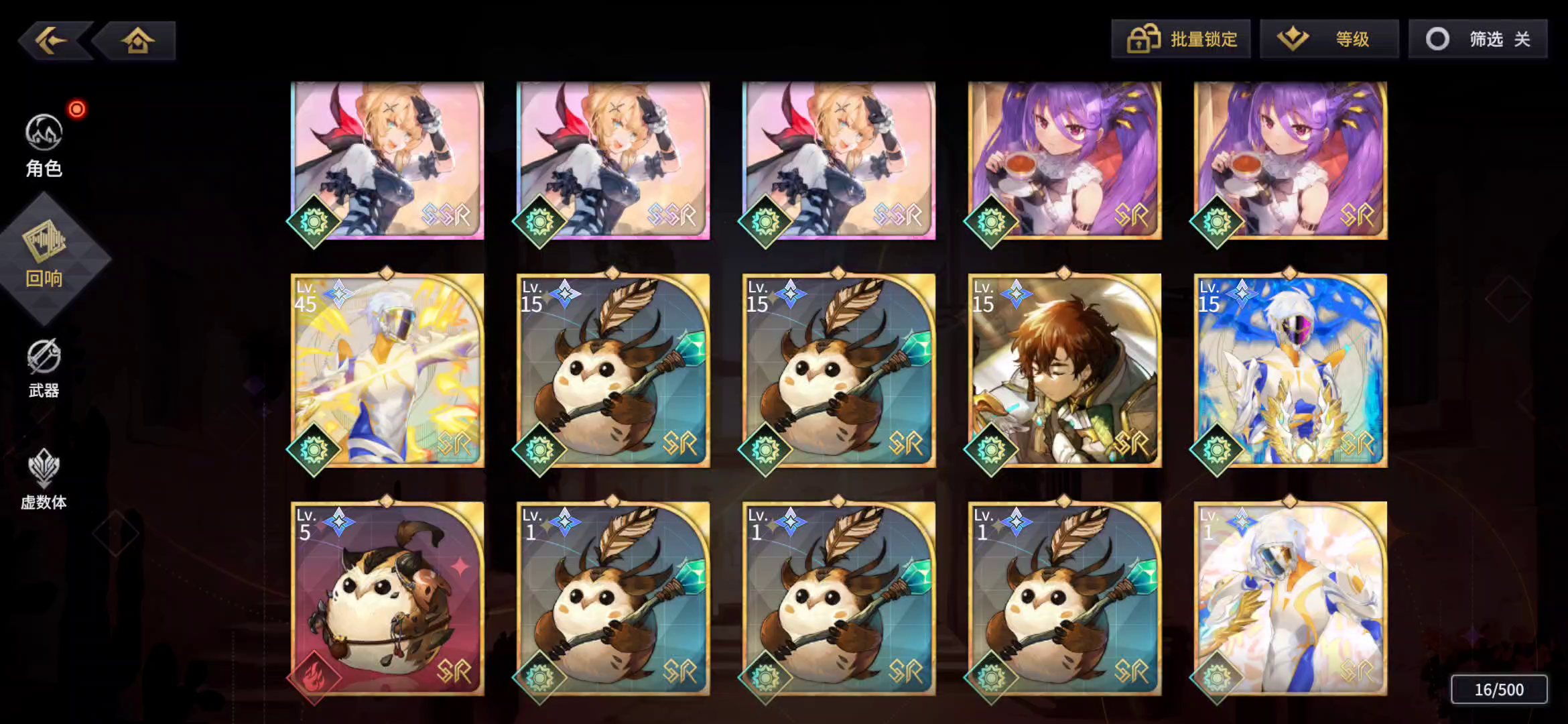Viewport: 1568px width, 724px height.
Task: Open the 等级 sort order dropdown
Action: [x=1329, y=39]
